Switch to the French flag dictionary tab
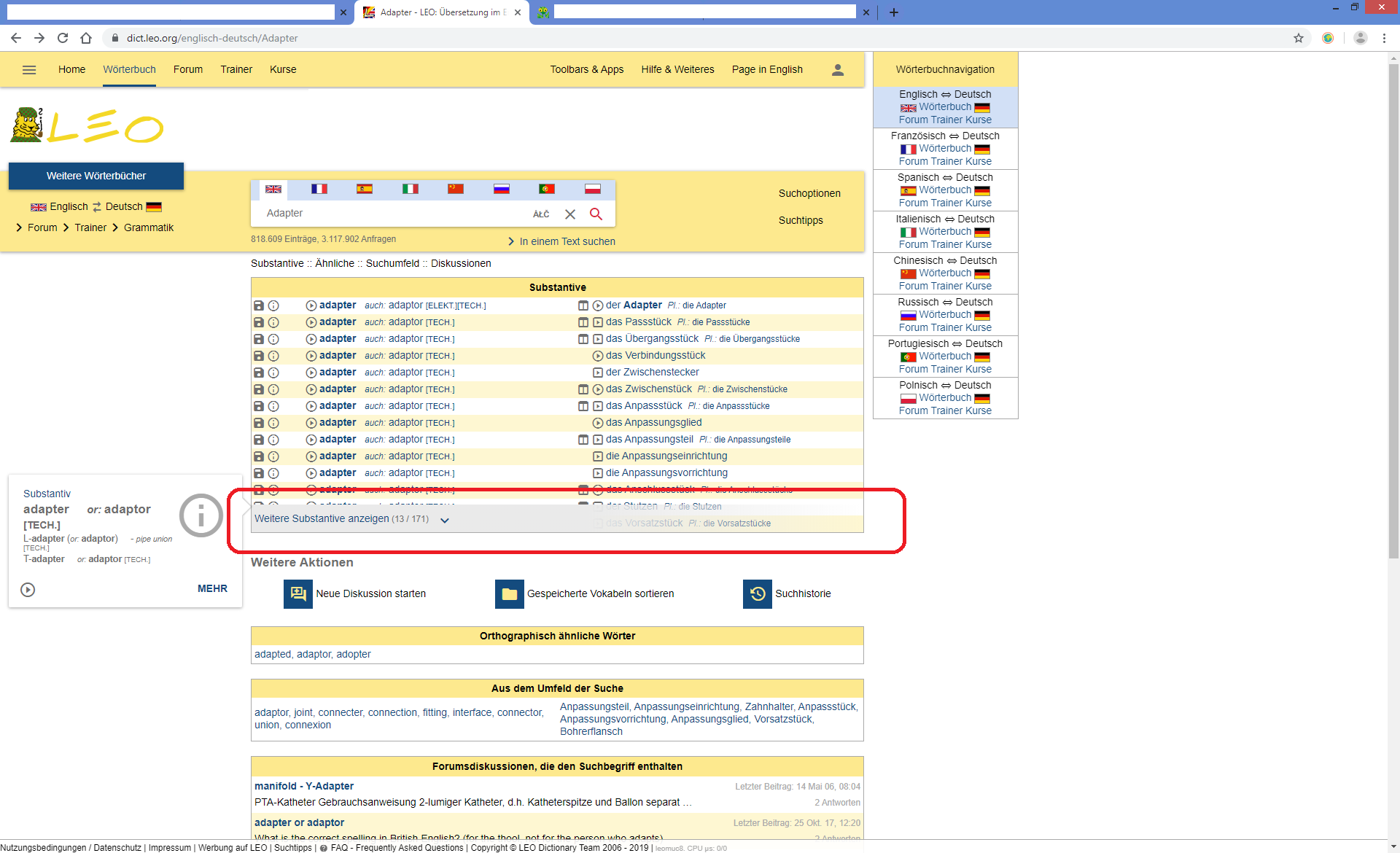This screenshot has height=853, width=1400. (319, 189)
